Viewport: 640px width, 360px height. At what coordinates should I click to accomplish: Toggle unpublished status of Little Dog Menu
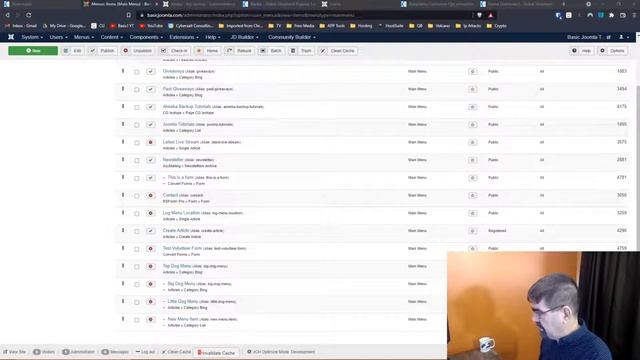(151, 302)
